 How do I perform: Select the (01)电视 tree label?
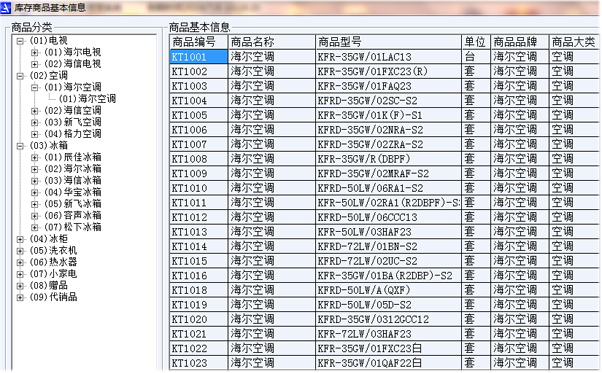pos(49,40)
